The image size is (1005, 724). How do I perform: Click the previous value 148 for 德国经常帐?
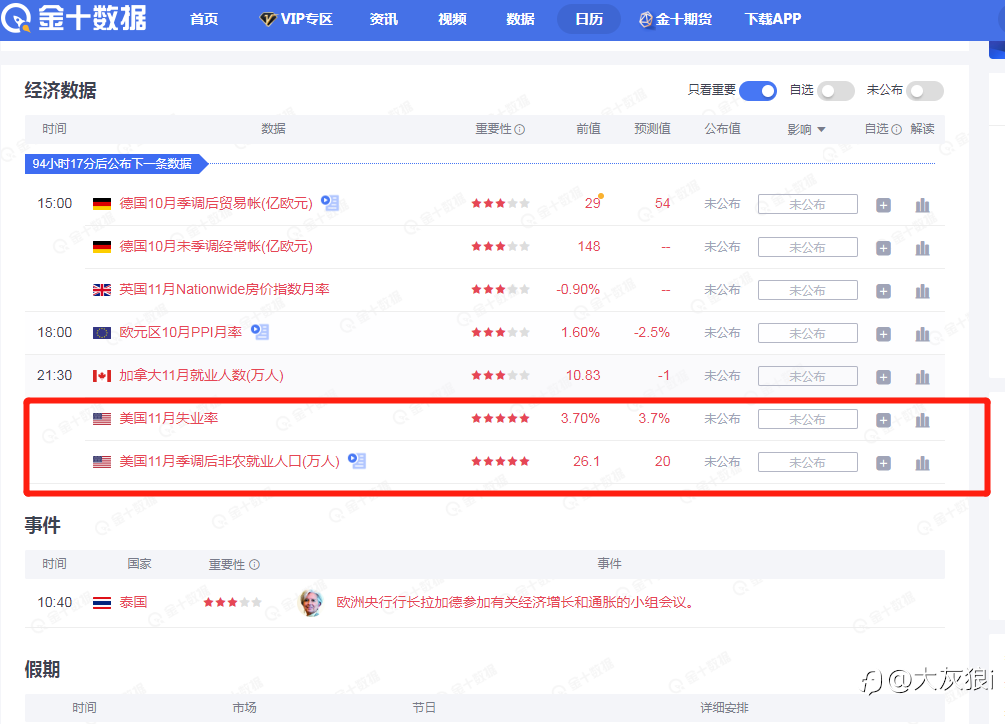click(x=588, y=247)
